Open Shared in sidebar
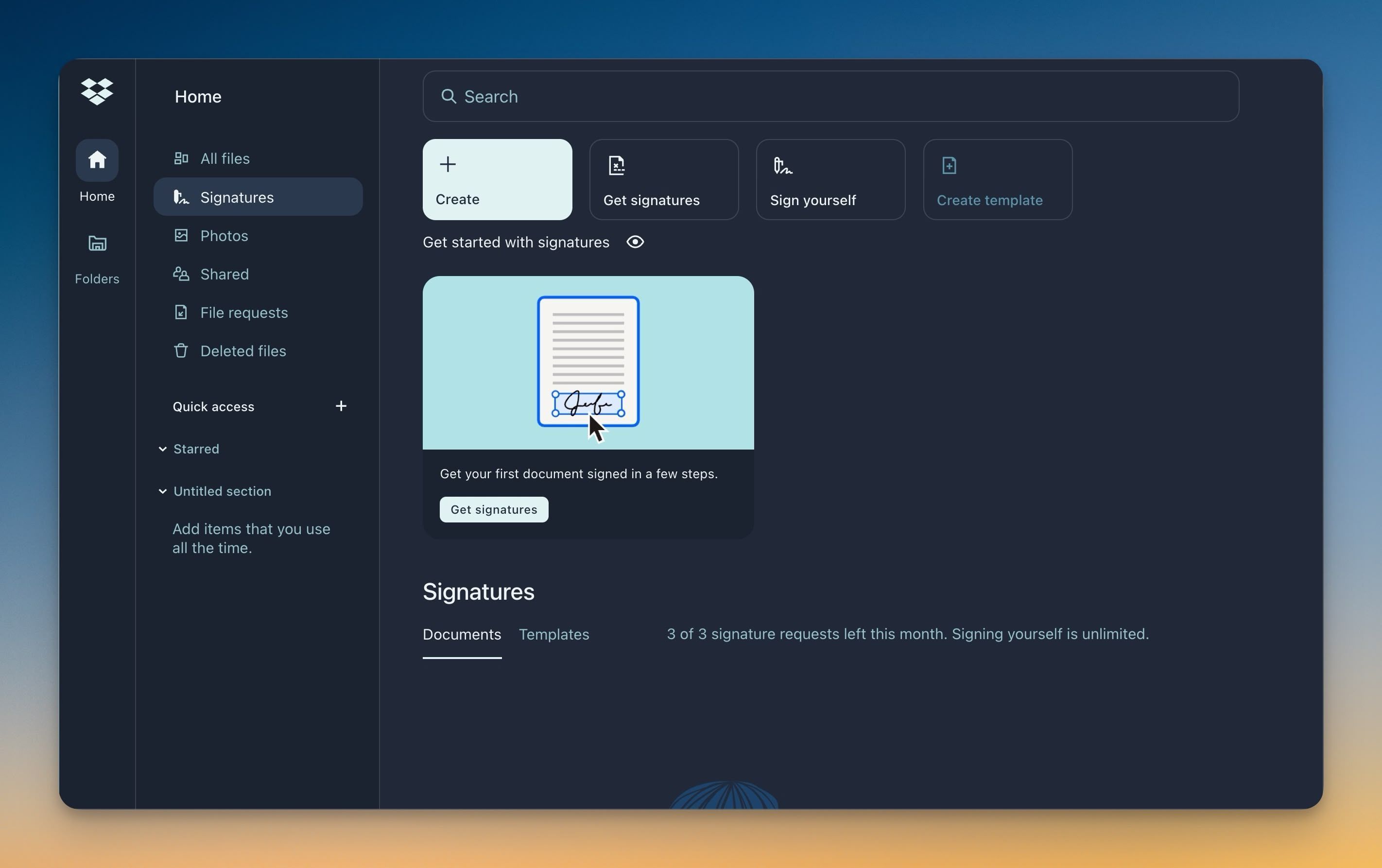Screen dimensions: 1382x868 224,274
